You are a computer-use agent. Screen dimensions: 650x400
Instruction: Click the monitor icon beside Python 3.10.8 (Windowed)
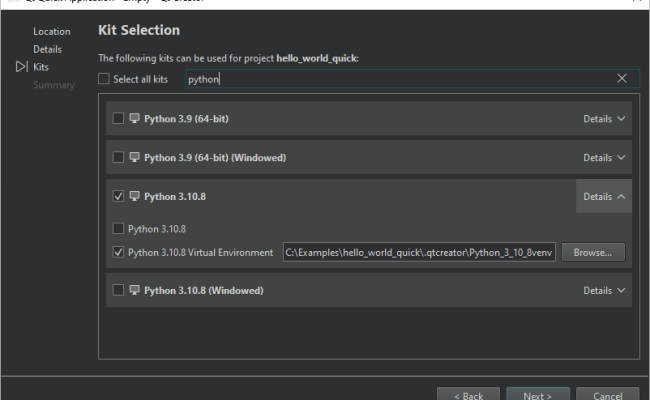134,290
